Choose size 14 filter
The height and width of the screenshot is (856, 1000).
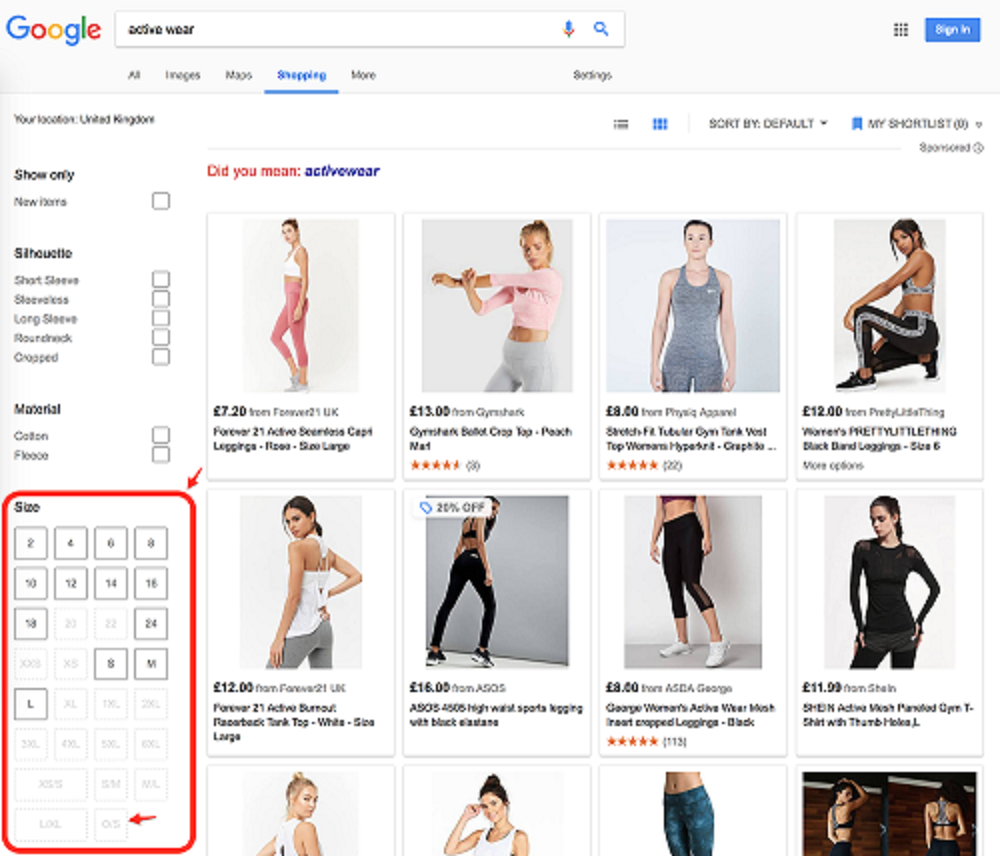pos(111,583)
